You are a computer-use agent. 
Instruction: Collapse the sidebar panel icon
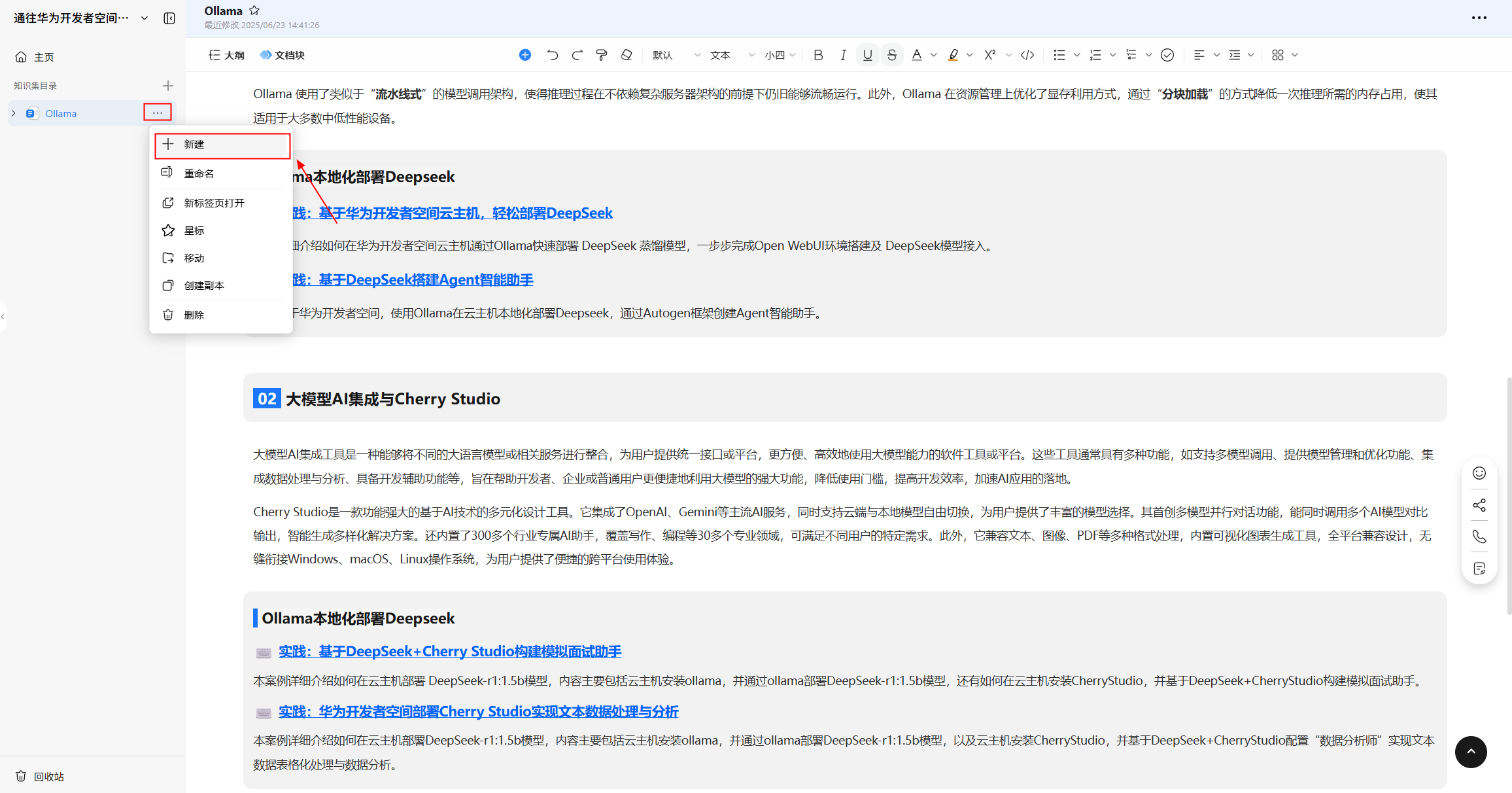pos(169,18)
